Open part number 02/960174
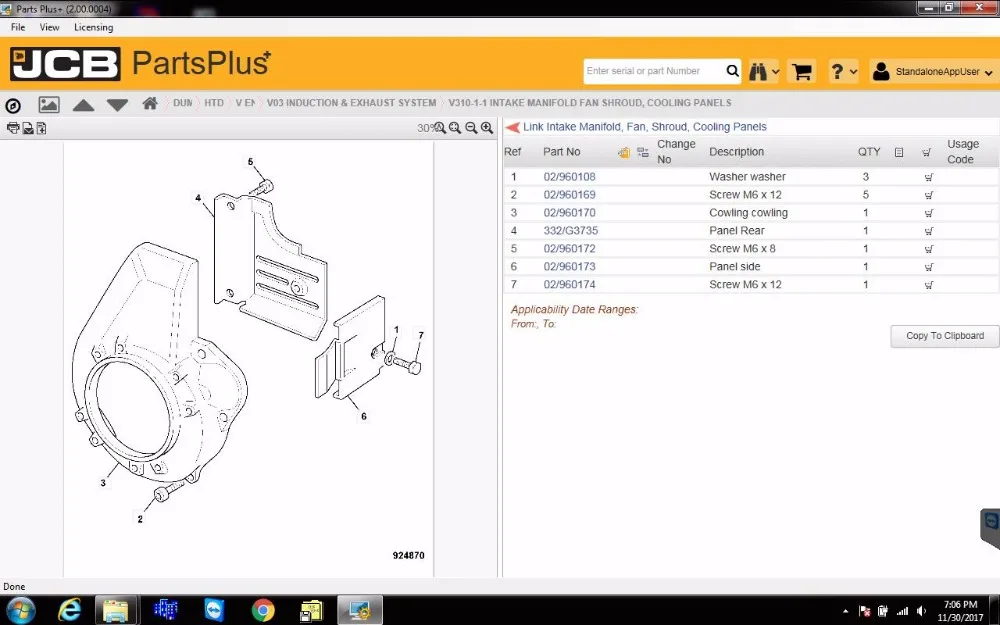The image size is (1000, 625). pyautogui.click(x=570, y=284)
